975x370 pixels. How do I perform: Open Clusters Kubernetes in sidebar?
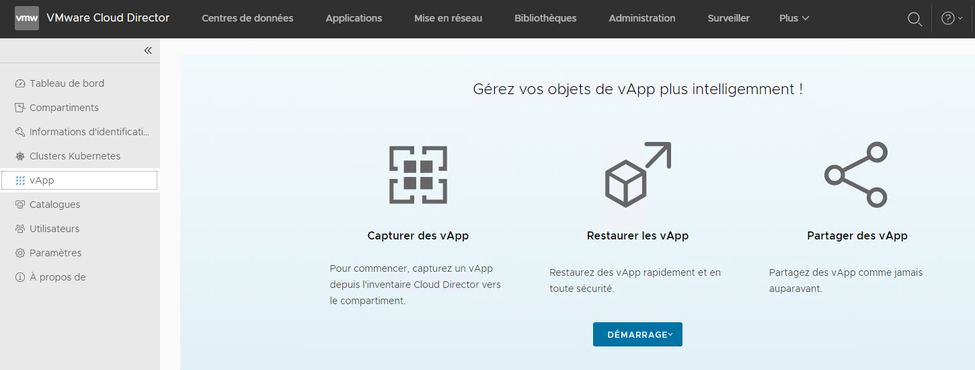click(75, 156)
